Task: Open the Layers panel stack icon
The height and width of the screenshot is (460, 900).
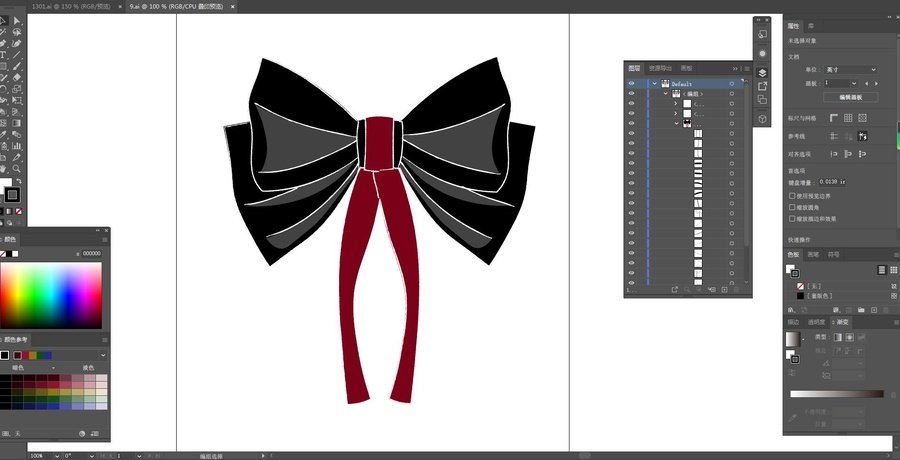Action: (x=762, y=73)
